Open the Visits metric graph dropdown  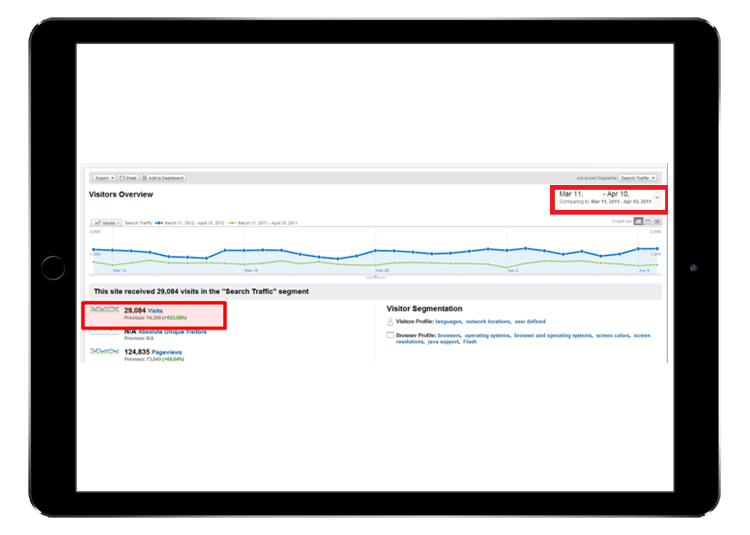click(x=106, y=223)
